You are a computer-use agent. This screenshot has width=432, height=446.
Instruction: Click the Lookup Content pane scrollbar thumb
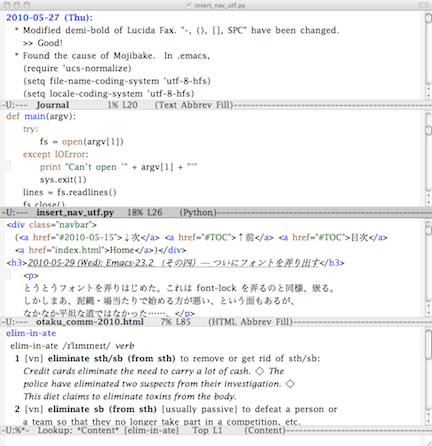(x=429, y=345)
